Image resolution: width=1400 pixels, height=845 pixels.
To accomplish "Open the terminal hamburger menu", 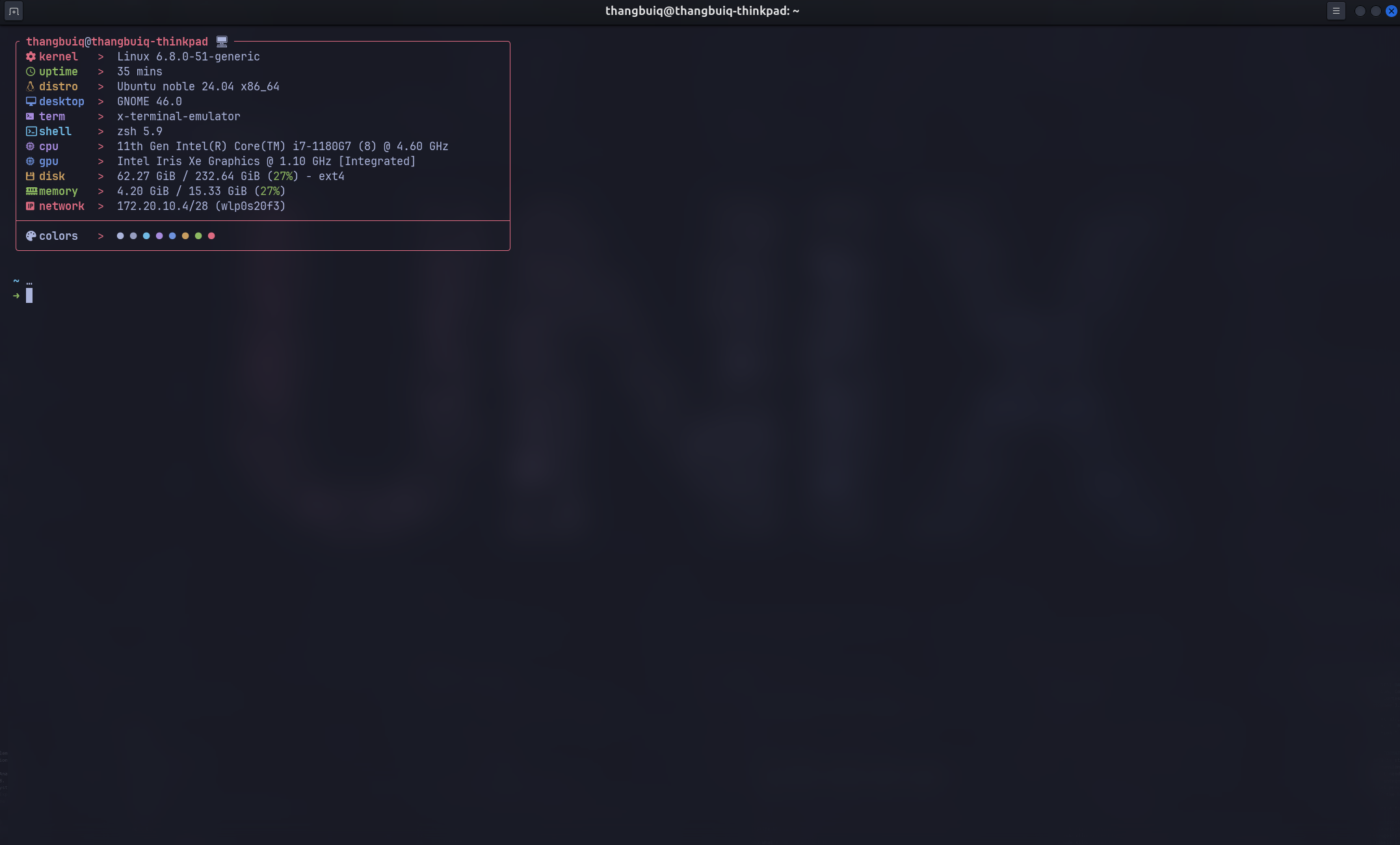I will tap(1336, 11).
